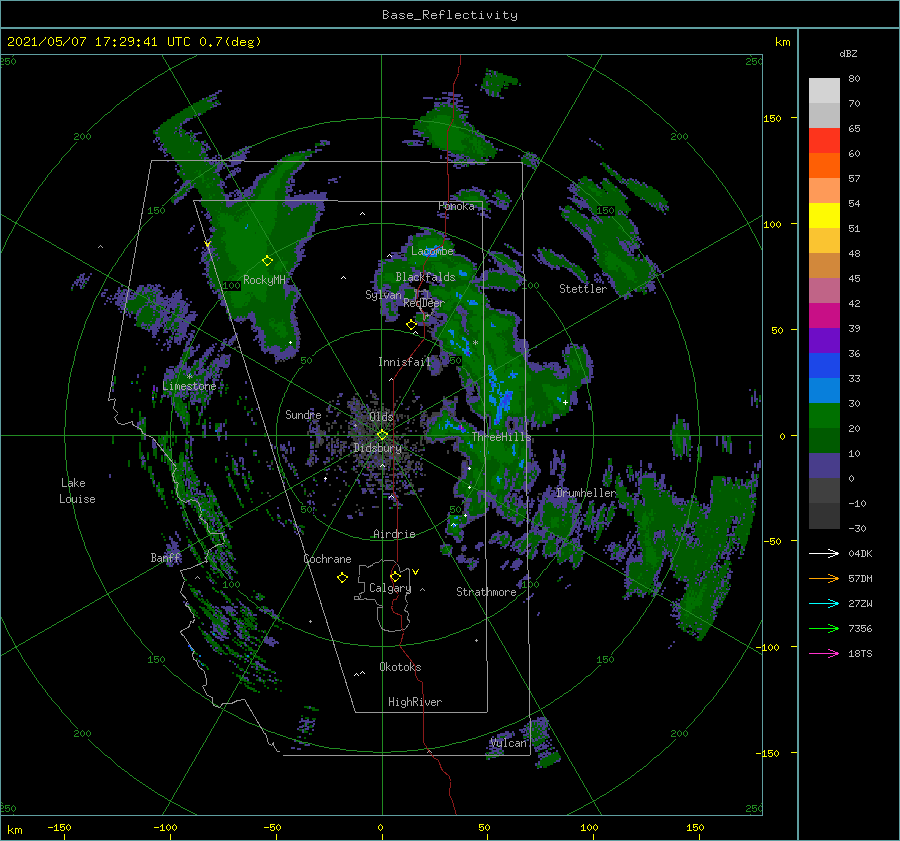The width and height of the screenshot is (900, 841).
Task: Click the white 04DK arrow in the legend
Action: (824, 553)
